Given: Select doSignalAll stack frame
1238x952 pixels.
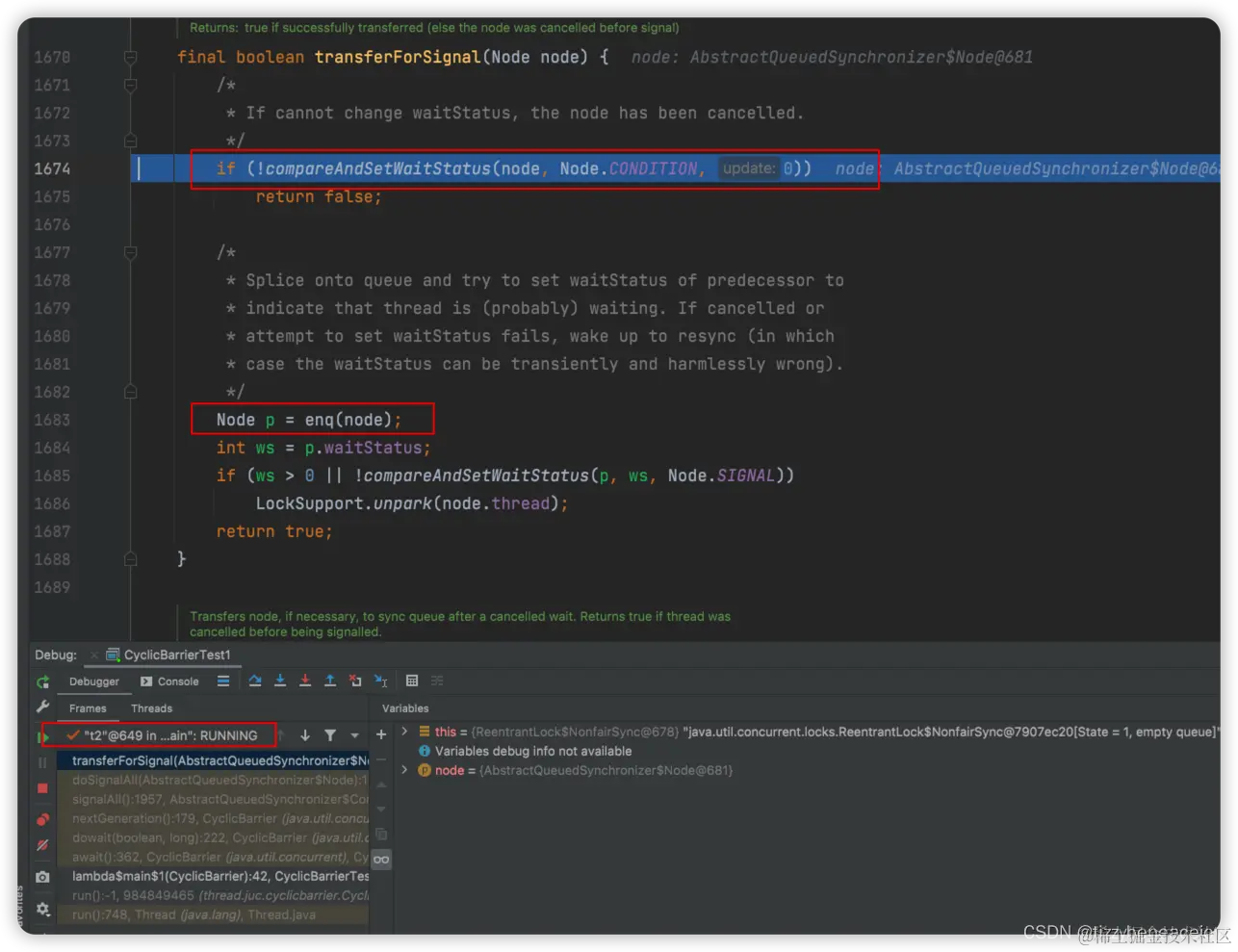Looking at the screenshot, I should click(214, 780).
